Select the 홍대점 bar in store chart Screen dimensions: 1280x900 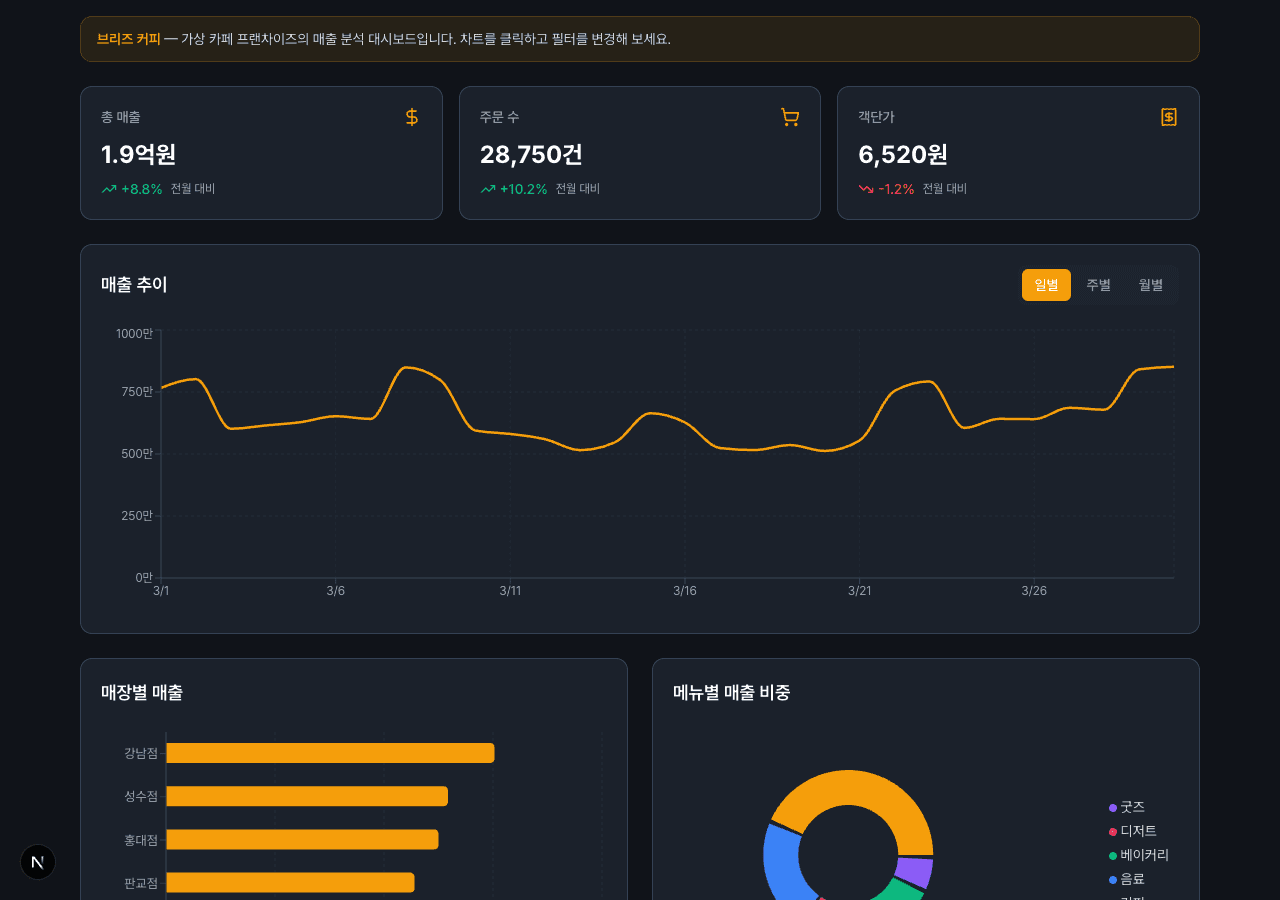302,839
